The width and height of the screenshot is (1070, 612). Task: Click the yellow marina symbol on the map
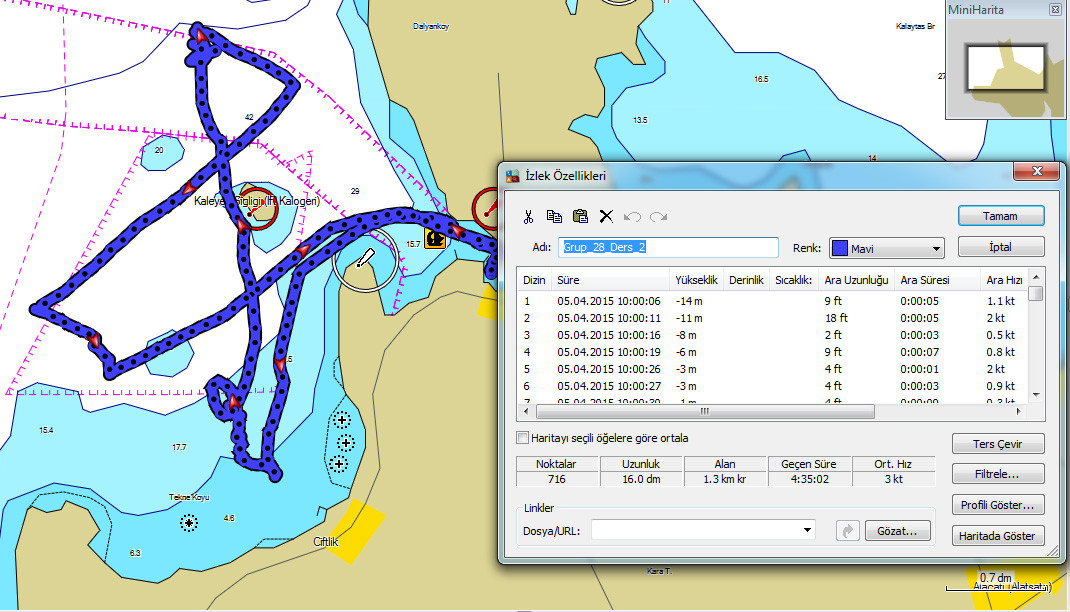pos(435,239)
